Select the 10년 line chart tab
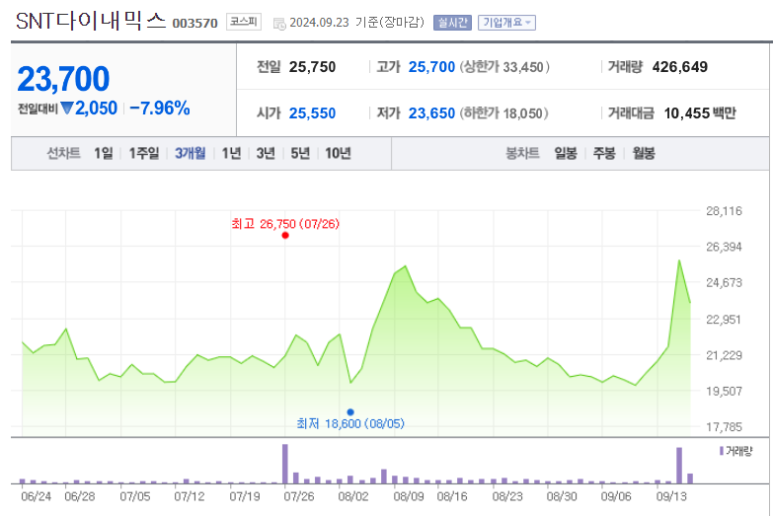 pos(338,153)
